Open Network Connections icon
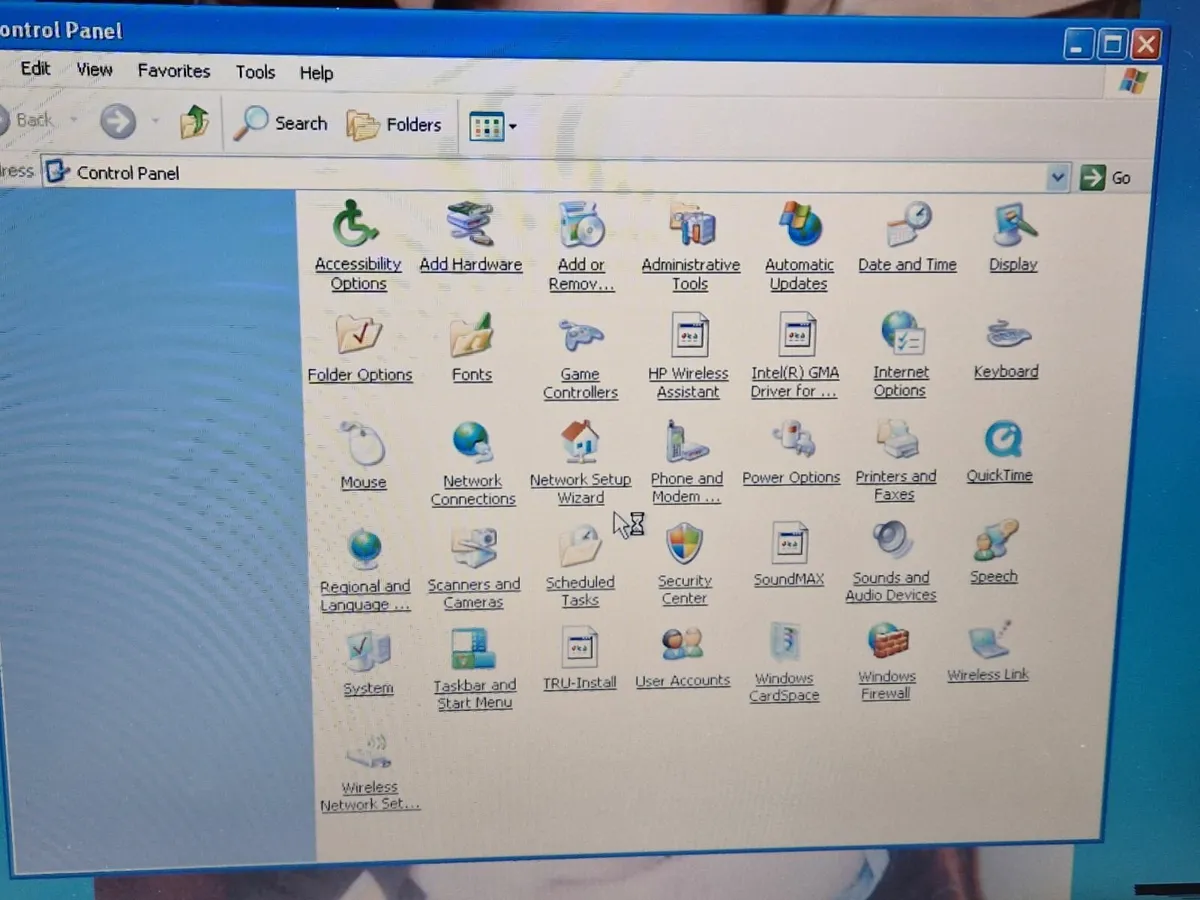This screenshot has height=900, width=1200. point(472,443)
